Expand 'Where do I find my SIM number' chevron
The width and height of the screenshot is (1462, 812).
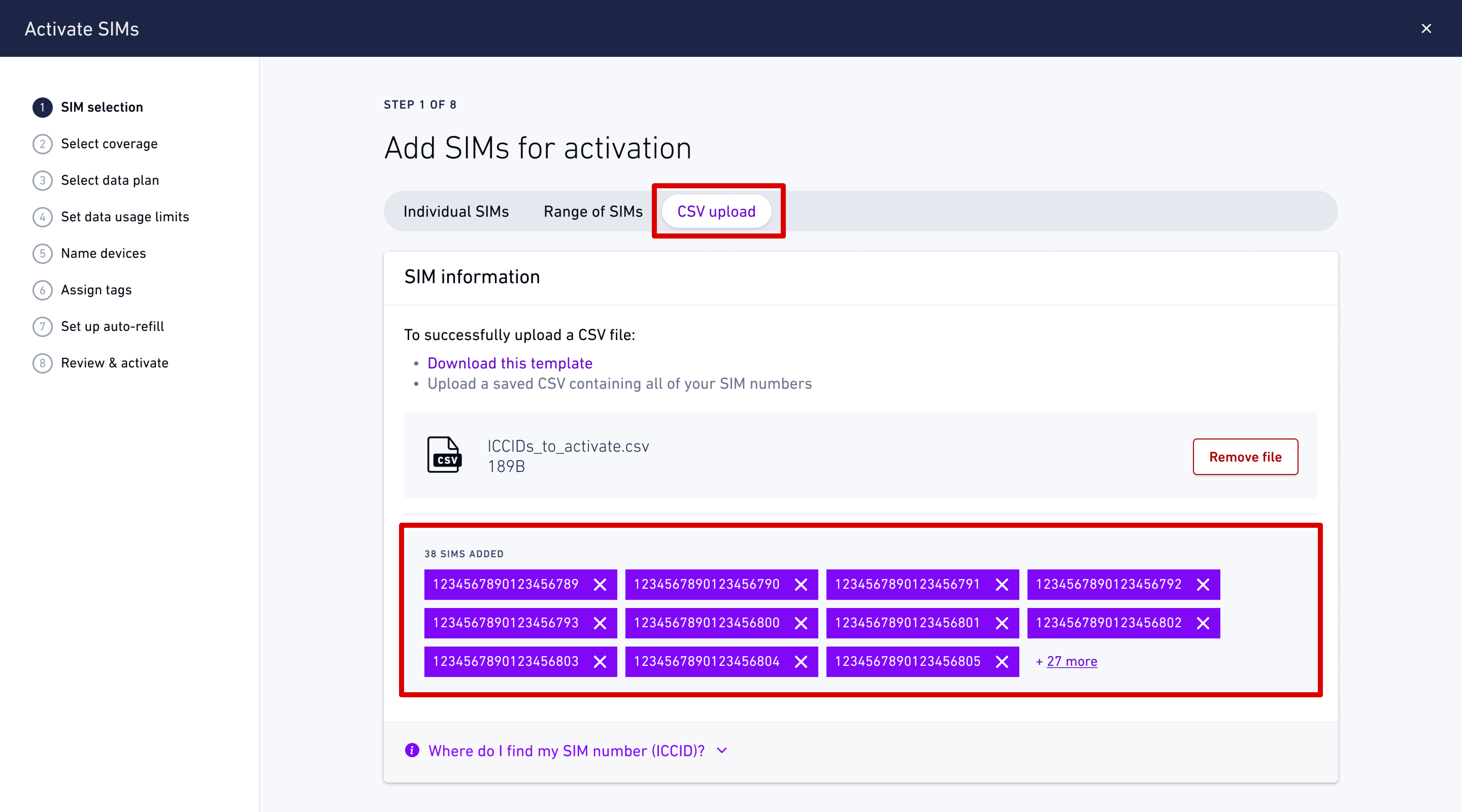722,750
